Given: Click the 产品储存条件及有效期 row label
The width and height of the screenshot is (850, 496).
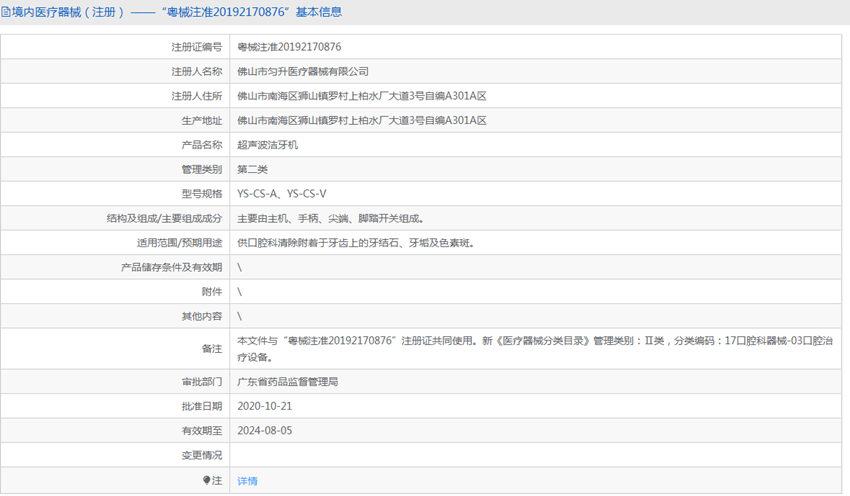Looking at the screenshot, I should pyautogui.click(x=171, y=267).
